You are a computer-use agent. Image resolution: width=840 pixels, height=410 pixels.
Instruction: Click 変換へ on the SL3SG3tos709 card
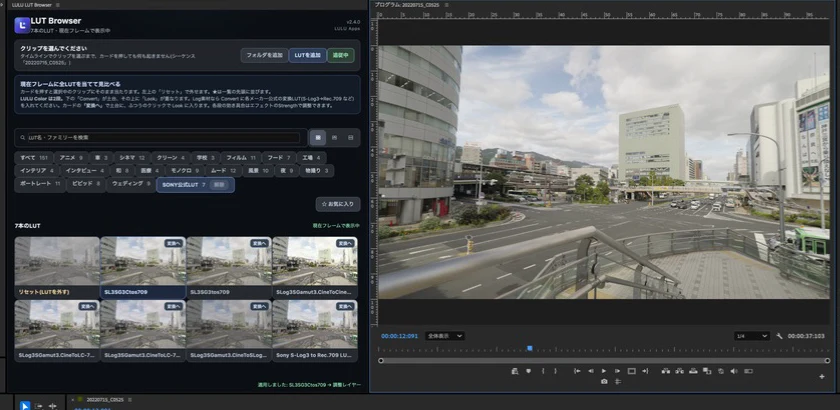259,243
